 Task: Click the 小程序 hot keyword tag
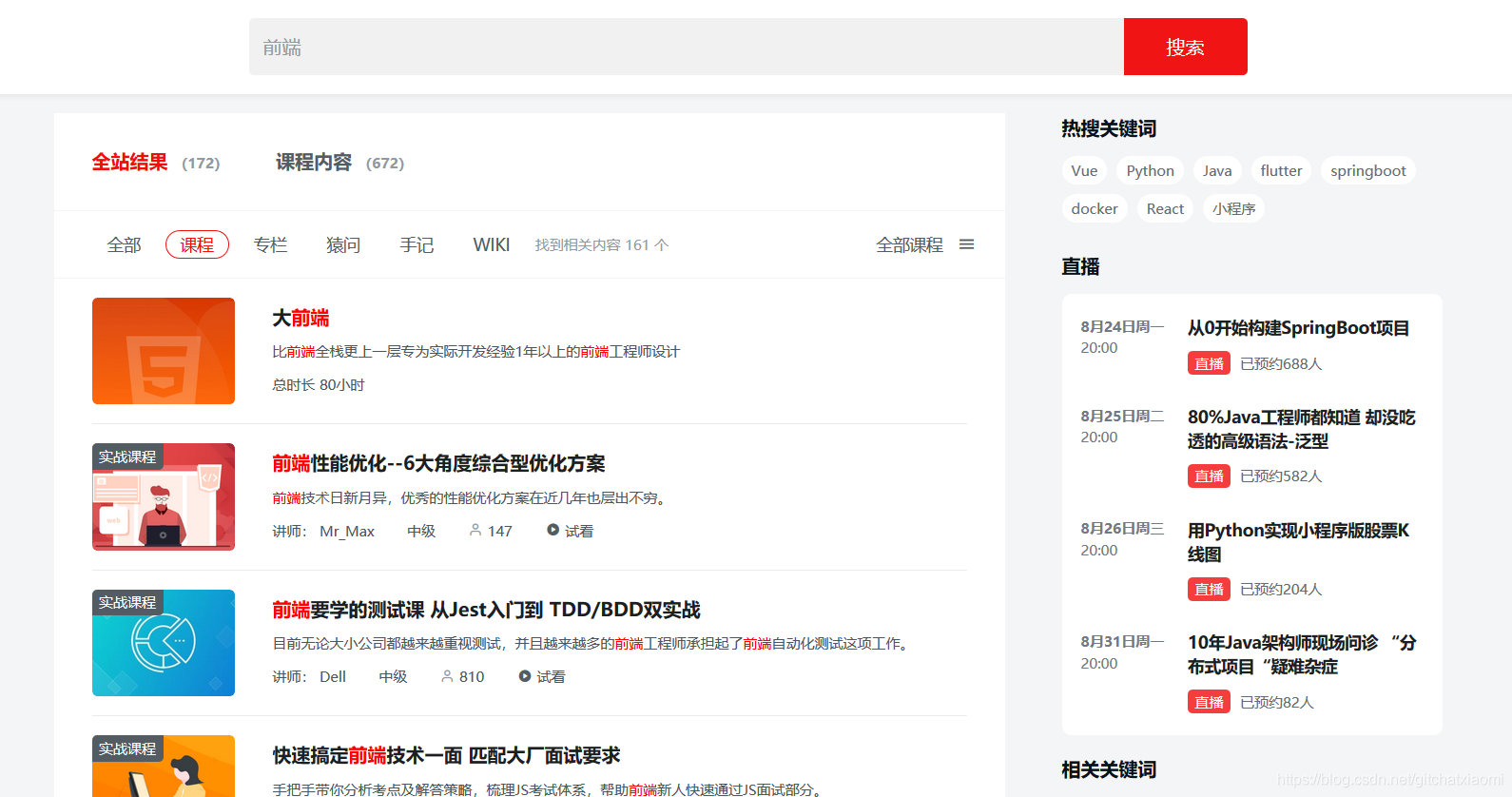(x=1233, y=208)
